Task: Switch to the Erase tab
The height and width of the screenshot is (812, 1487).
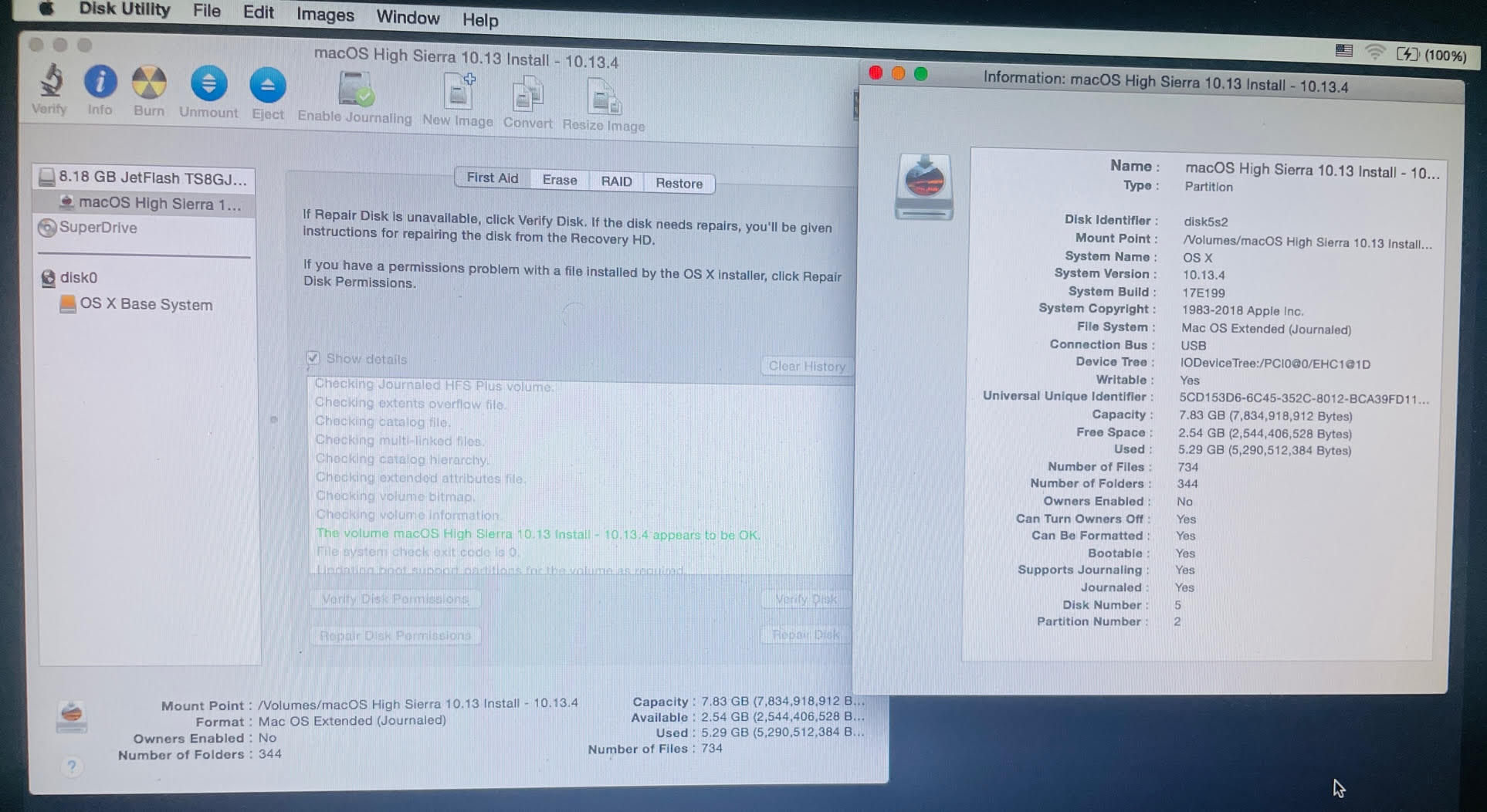Action: tap(560, 180)
